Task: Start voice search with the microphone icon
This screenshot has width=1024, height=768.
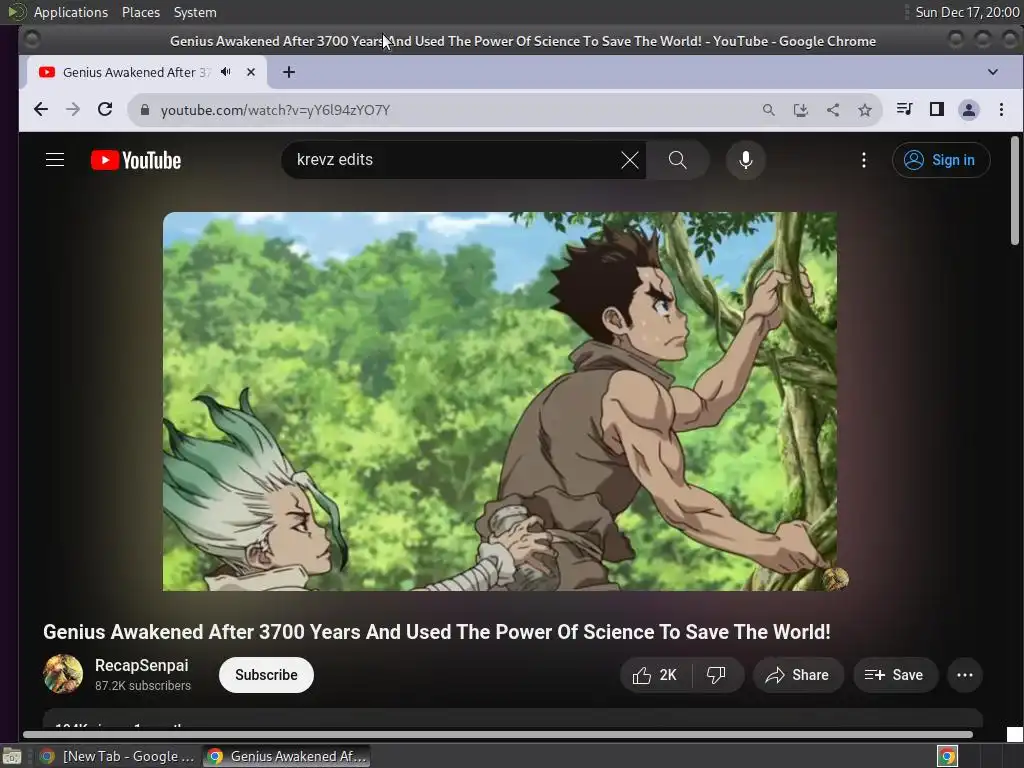Action: 745,160
